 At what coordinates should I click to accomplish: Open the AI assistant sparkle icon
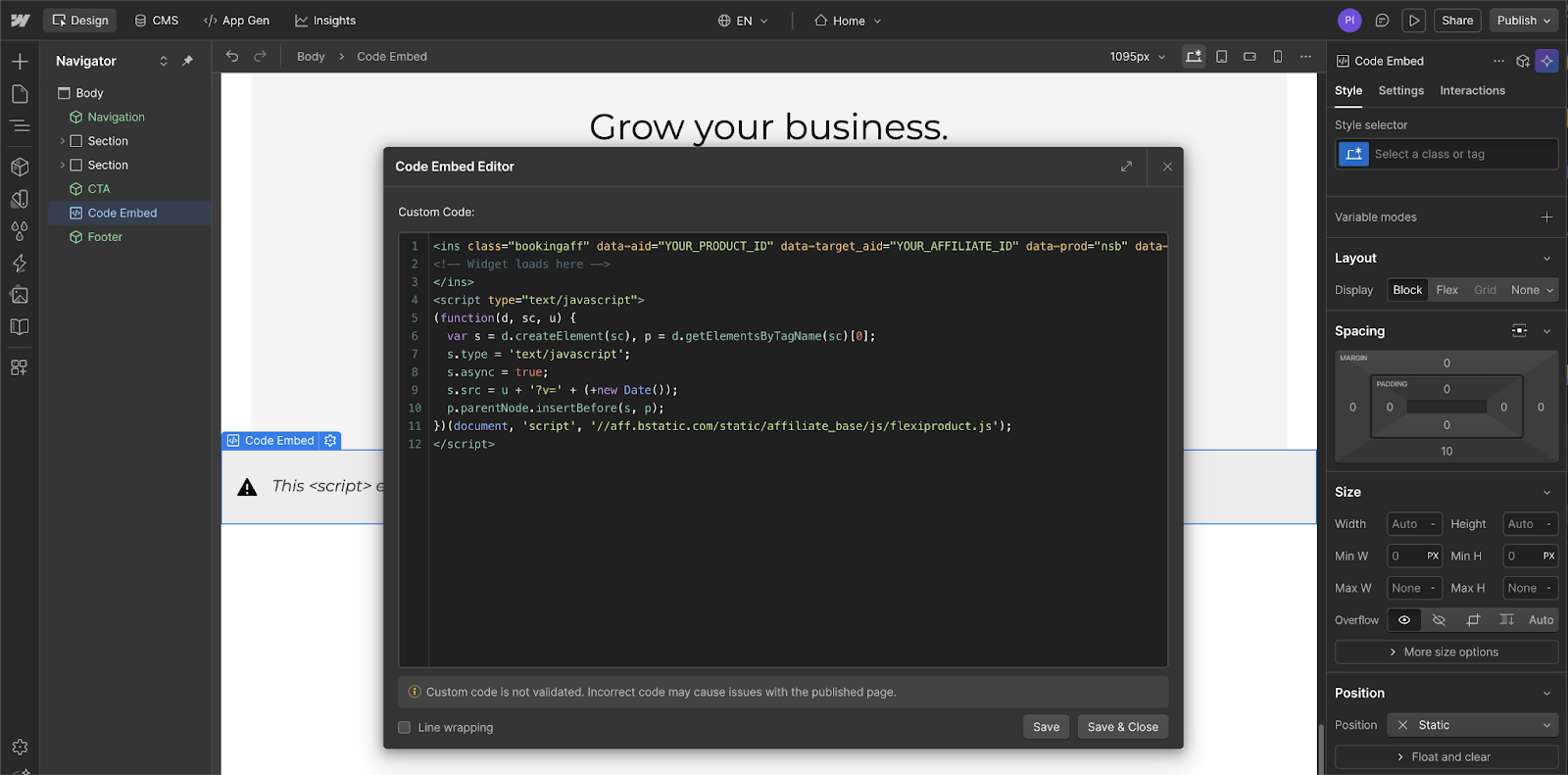(x=1546, y=61)
